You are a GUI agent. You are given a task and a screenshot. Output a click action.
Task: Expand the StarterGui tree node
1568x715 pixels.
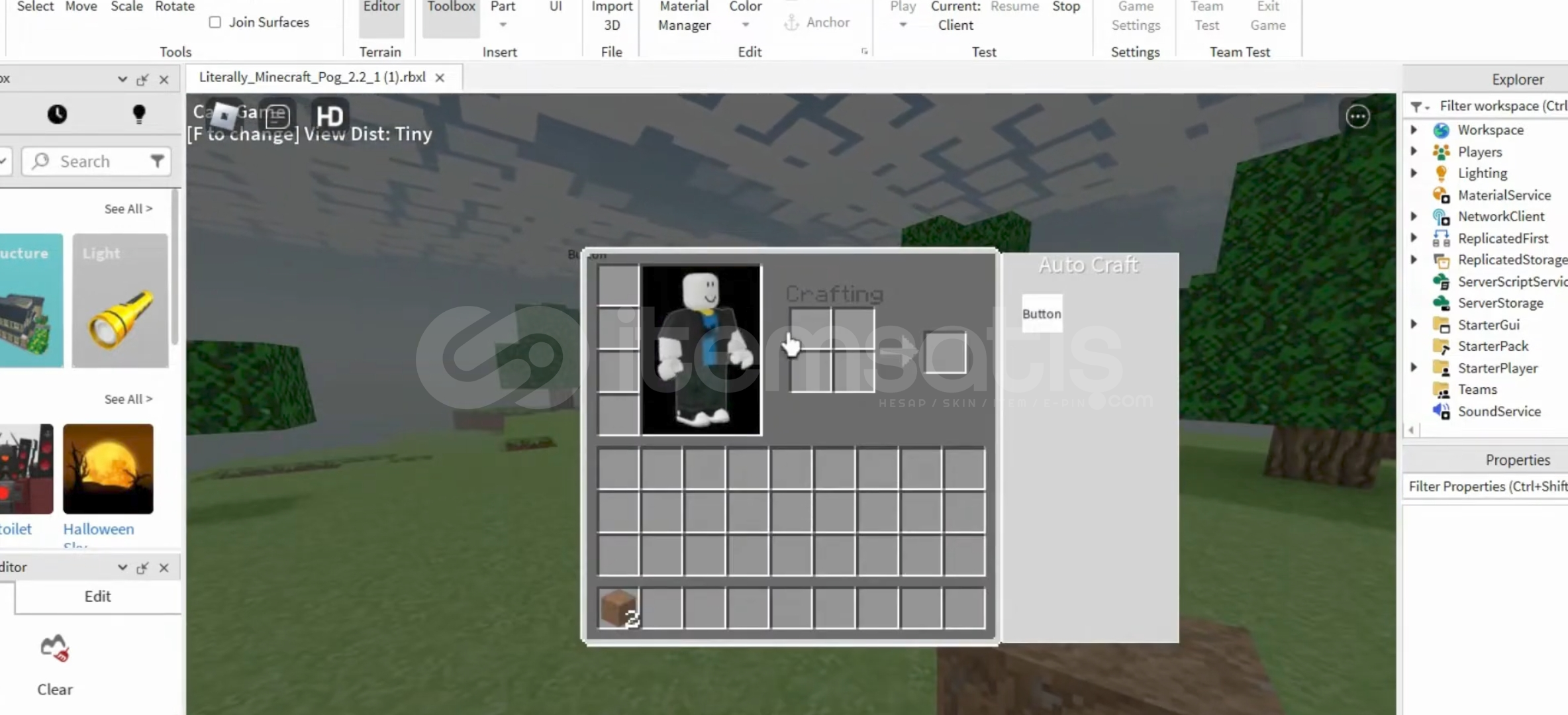pos(1414,324)
